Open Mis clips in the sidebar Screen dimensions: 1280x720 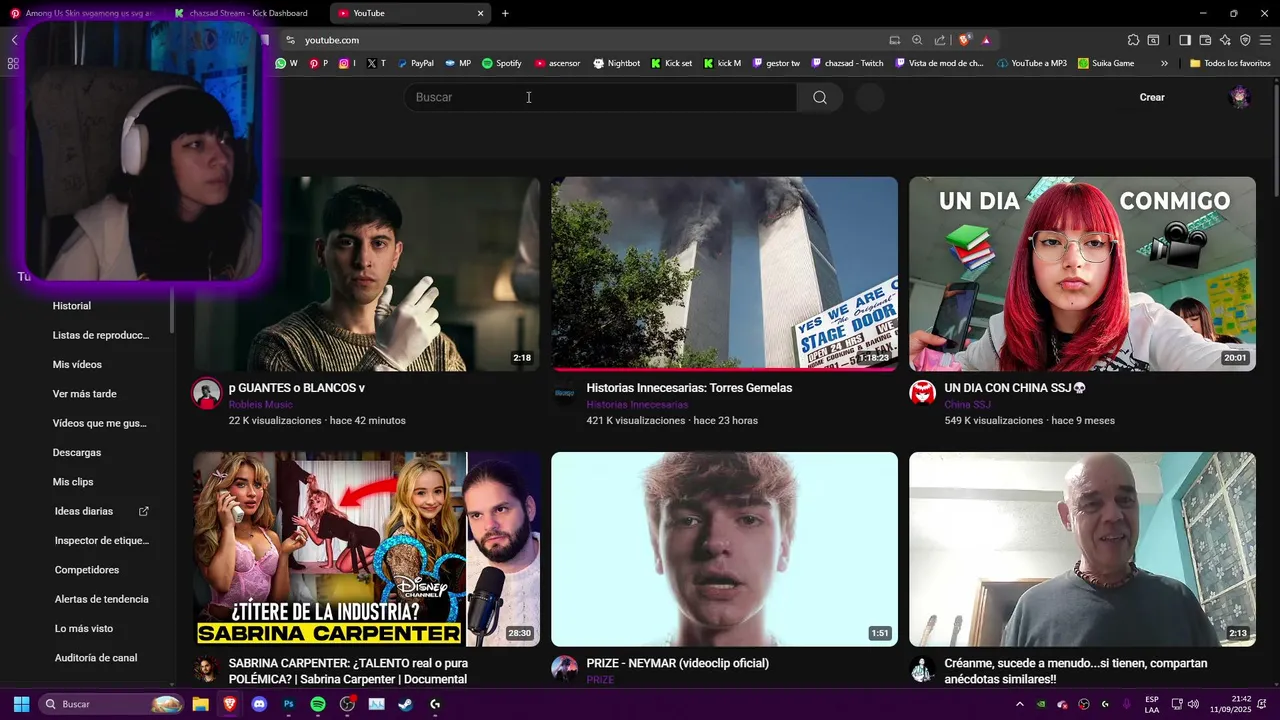click(x=73, y=482)
